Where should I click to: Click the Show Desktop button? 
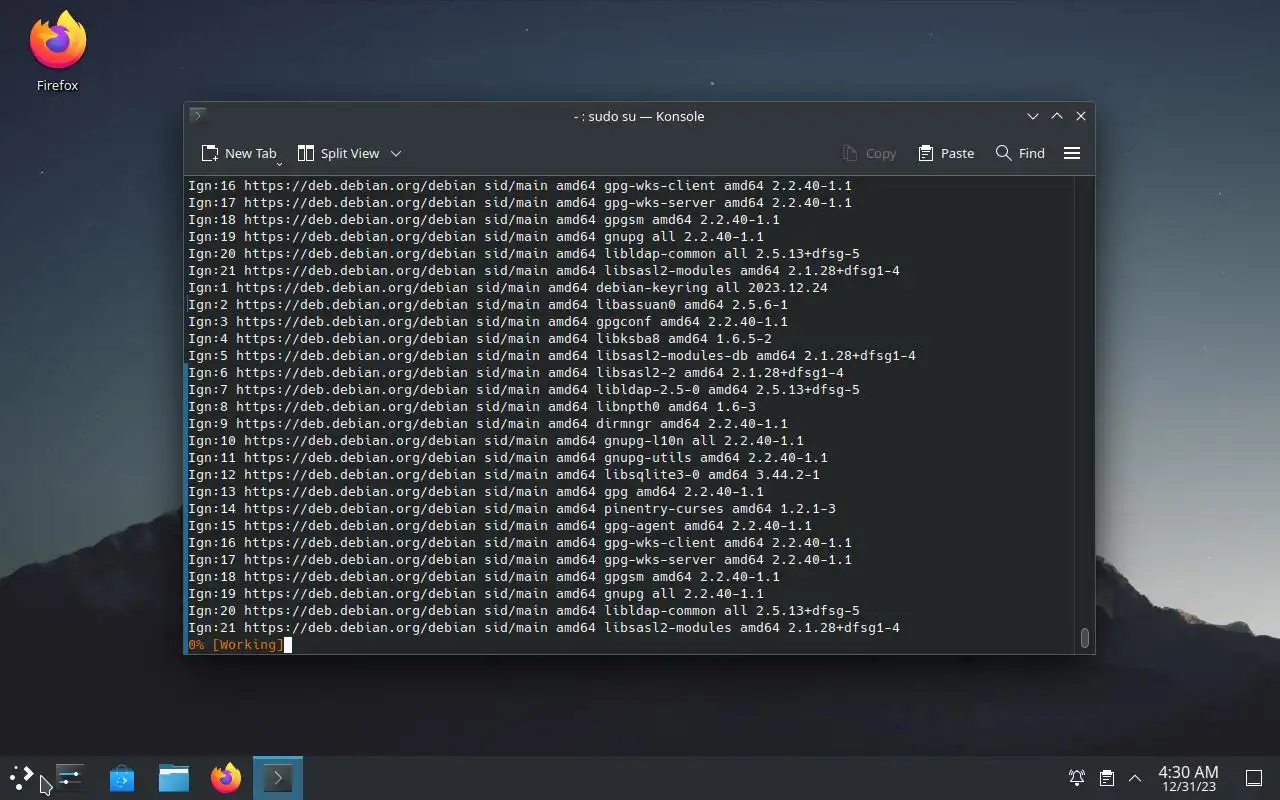pos(1254,778)
